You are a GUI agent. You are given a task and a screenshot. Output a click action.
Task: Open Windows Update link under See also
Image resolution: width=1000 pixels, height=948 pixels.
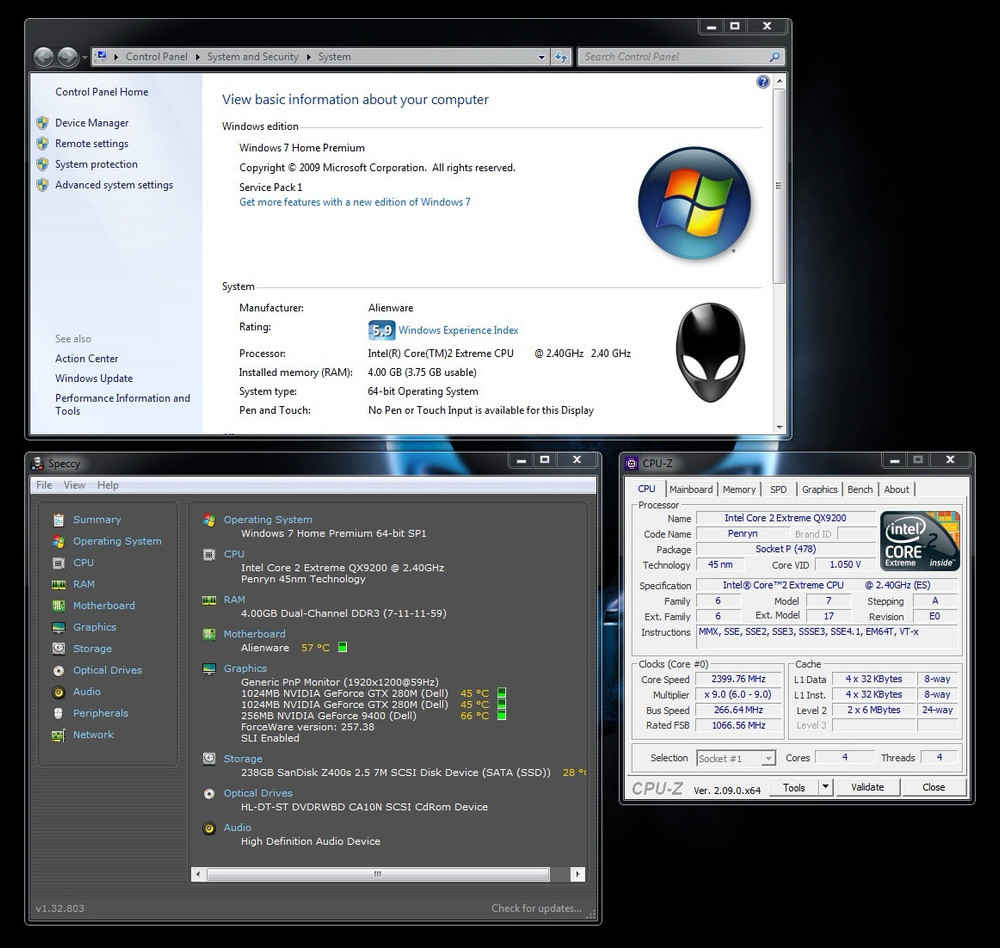(94, 378)
